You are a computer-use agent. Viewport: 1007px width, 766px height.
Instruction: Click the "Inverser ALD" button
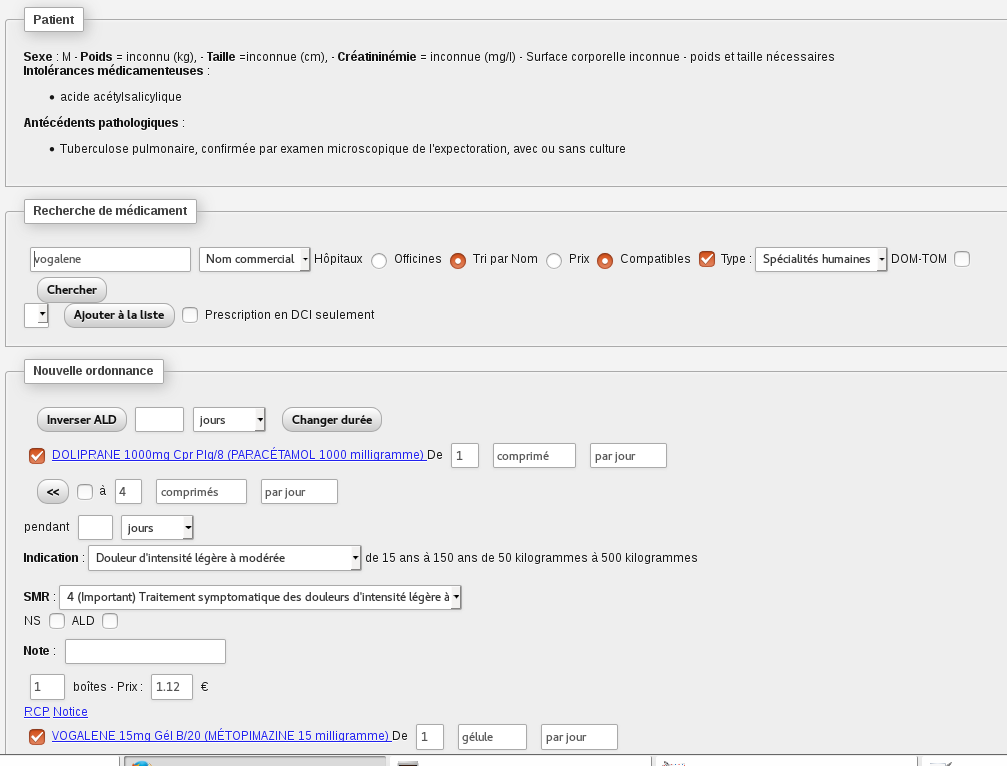[x=81, y=419]
